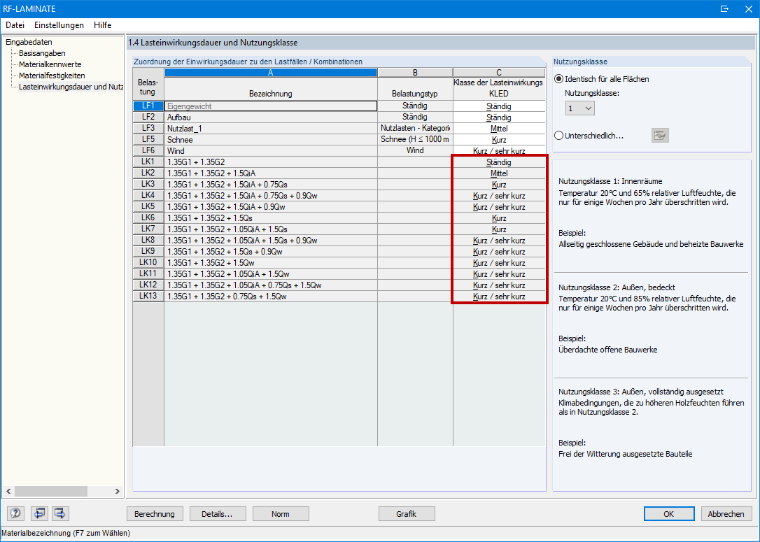Image resolution: width=760 pixels, height=542 pixels.
Task: Click the KLED 'Mittel' cell for LK2
Action: (499, 173)
